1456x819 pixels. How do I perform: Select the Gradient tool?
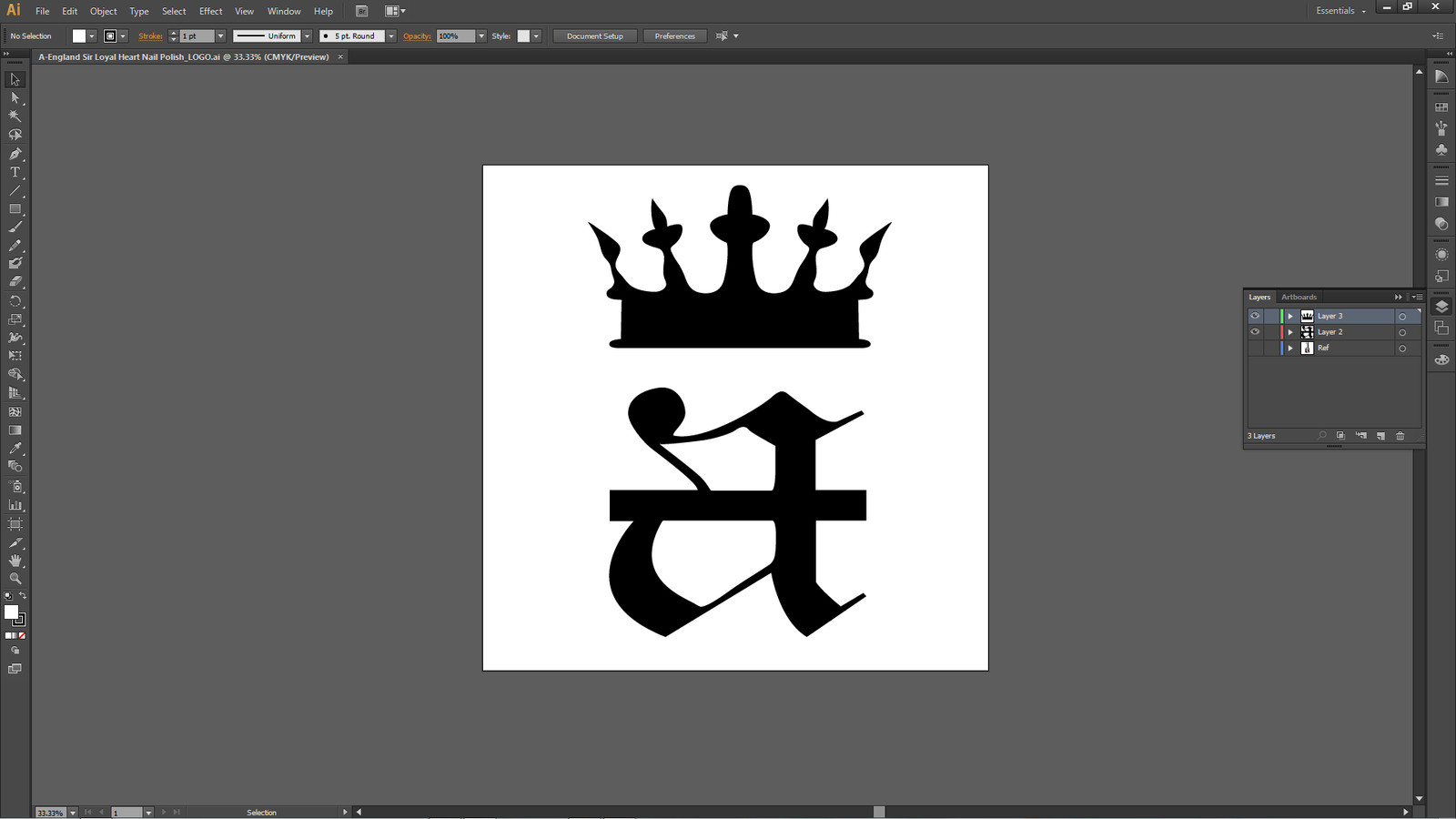pos(15,430)
